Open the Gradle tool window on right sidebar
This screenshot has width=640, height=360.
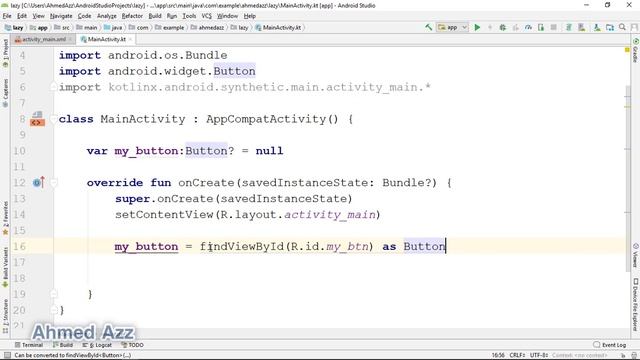coord(636,51)
